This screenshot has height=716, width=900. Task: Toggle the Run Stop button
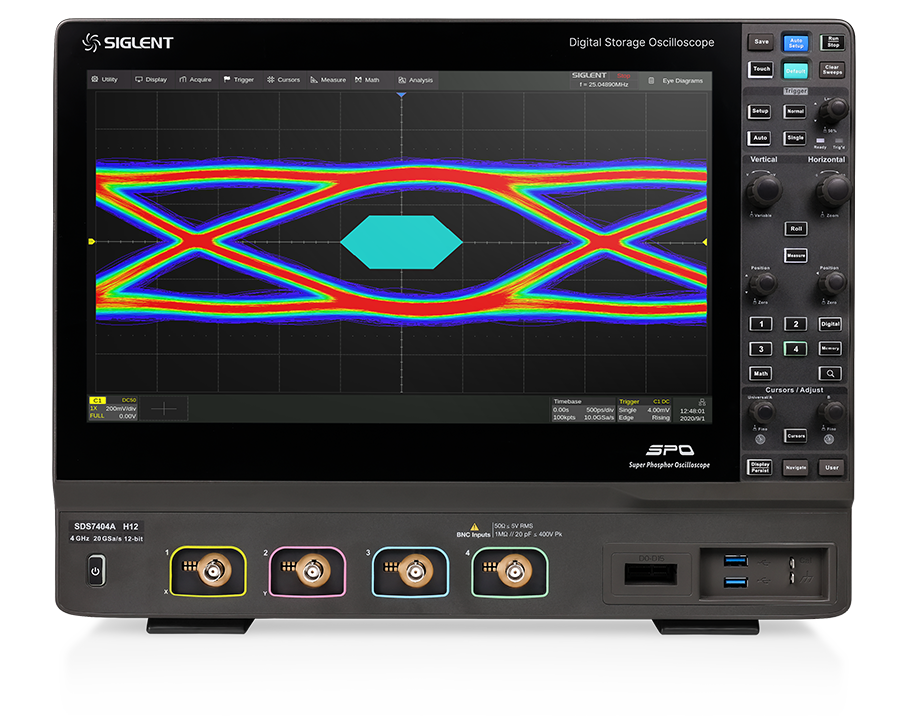click(x=831, y=42)
